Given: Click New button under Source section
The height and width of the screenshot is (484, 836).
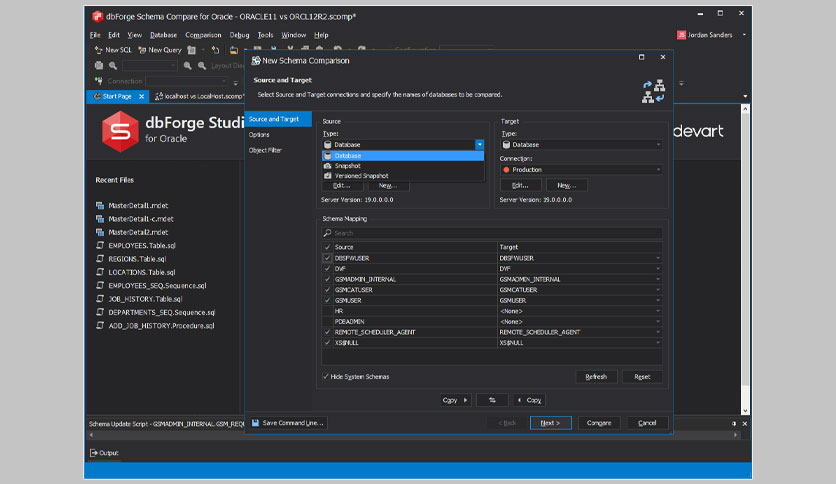Looking at the screenshot, I should [x=388, y=185].
